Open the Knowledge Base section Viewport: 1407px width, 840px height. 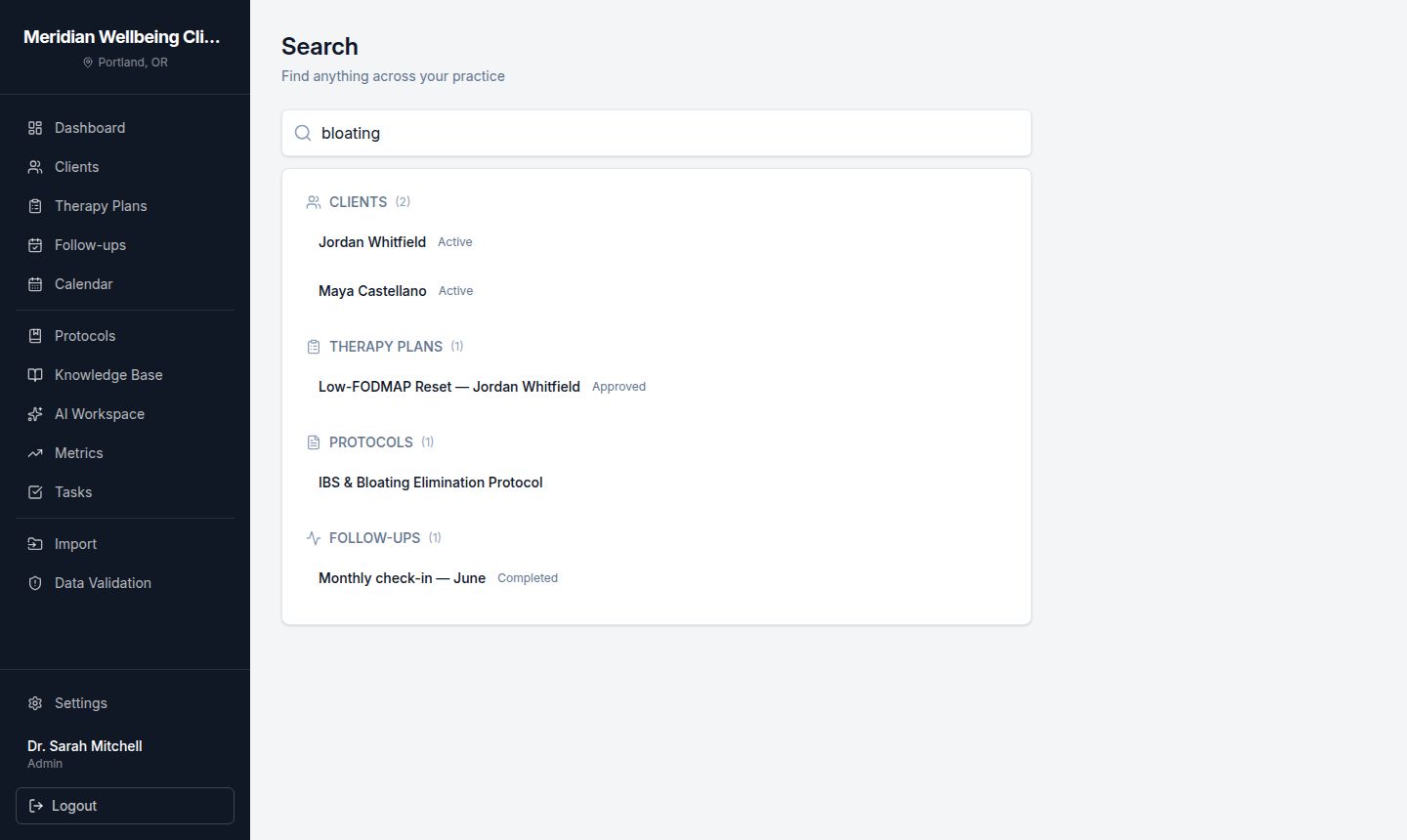tap(125, 375)
